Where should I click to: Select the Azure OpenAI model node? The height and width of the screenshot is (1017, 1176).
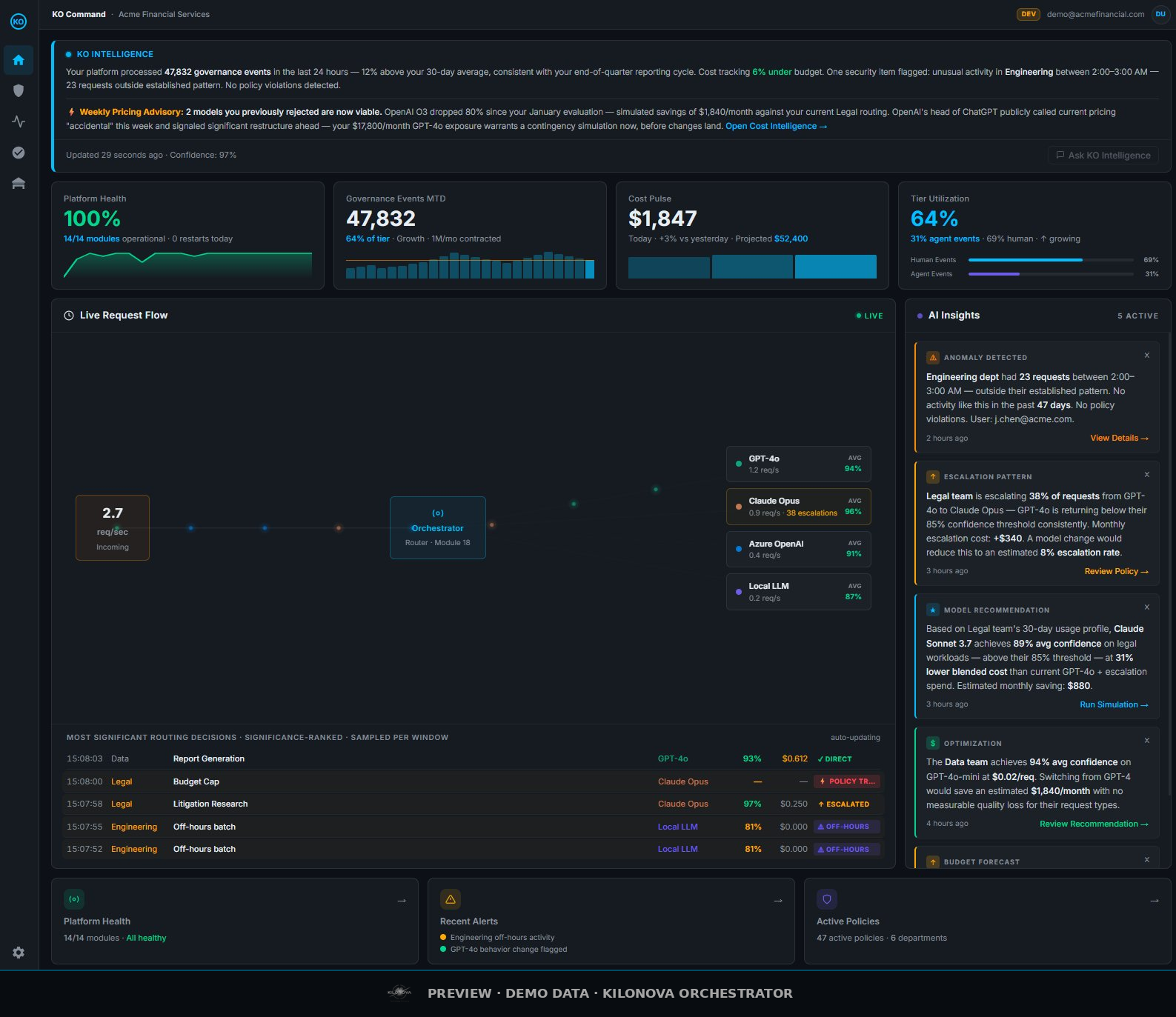(798, 549)
